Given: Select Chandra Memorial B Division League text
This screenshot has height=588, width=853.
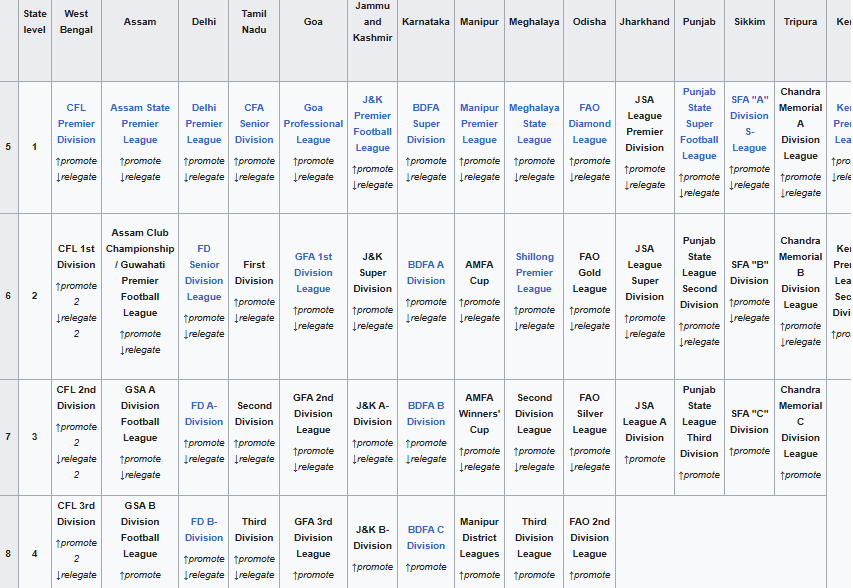Looking at the screenshot, I should pos(800,273).
